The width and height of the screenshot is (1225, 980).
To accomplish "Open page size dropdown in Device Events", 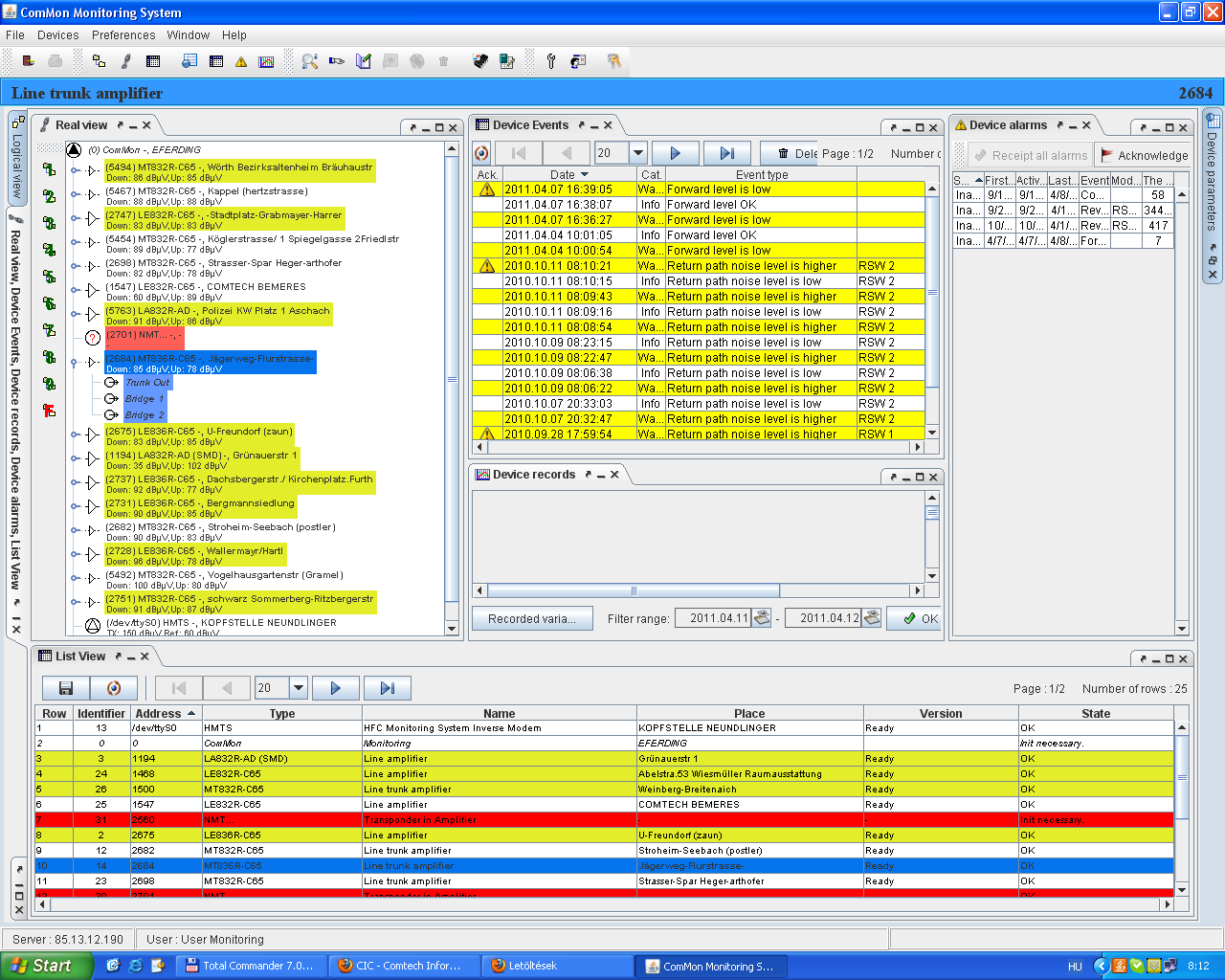I will coord(638,153).
